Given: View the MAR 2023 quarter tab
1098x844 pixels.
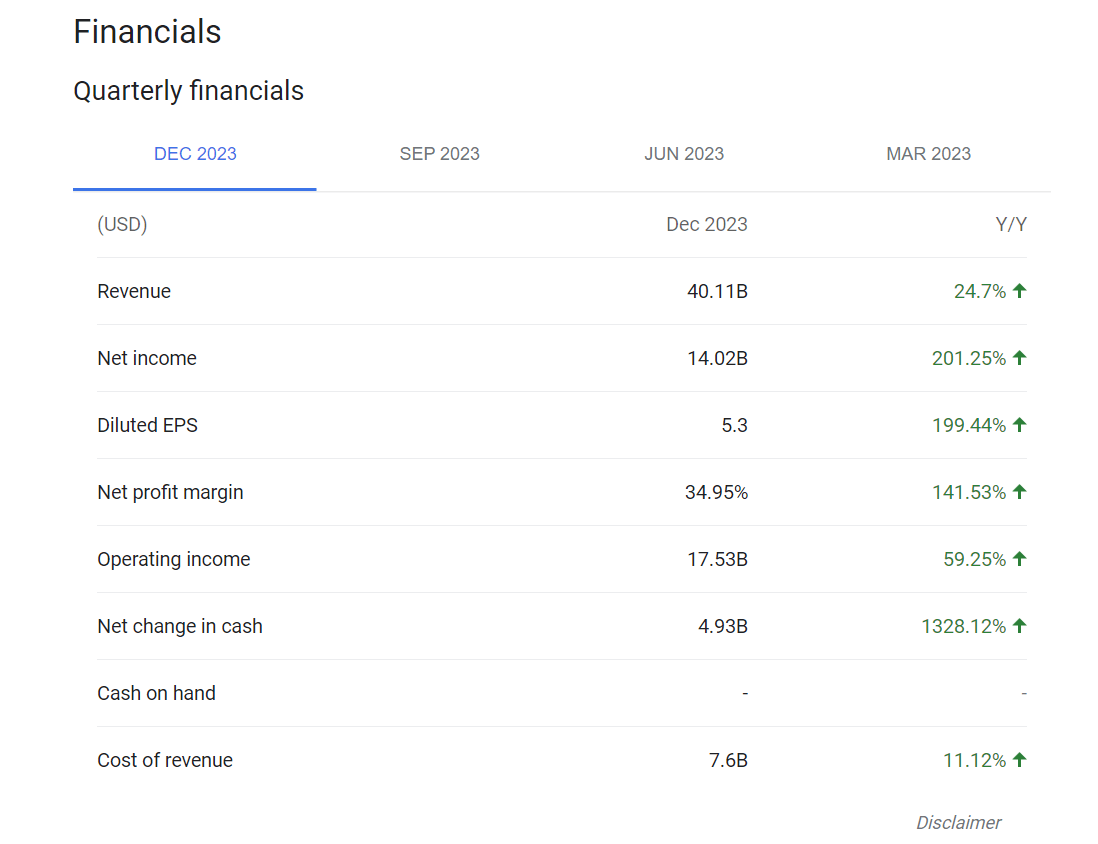Looking at the screenshot, I should pos(928,154).
